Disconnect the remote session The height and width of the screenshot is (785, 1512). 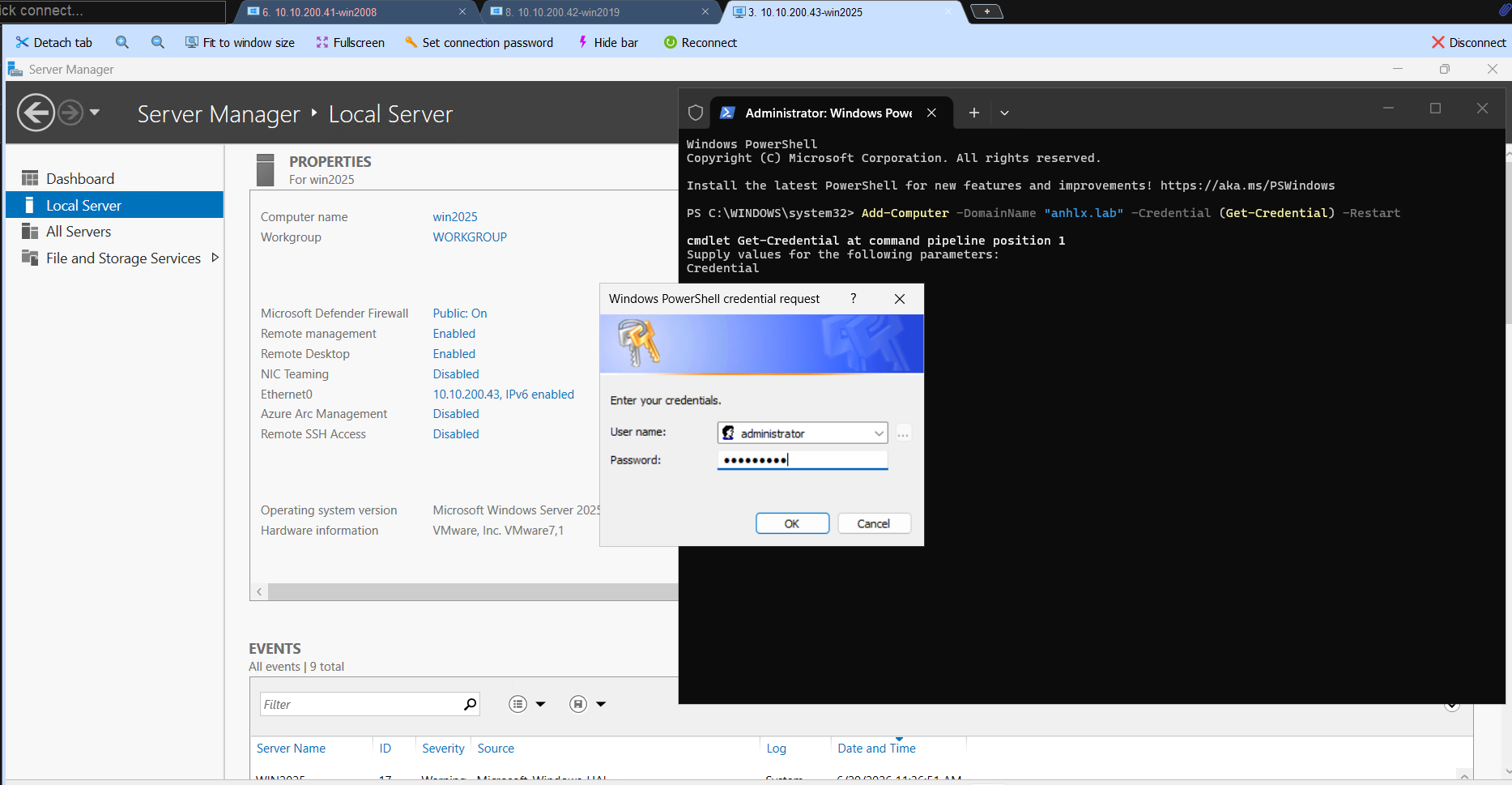[1469, 42]
